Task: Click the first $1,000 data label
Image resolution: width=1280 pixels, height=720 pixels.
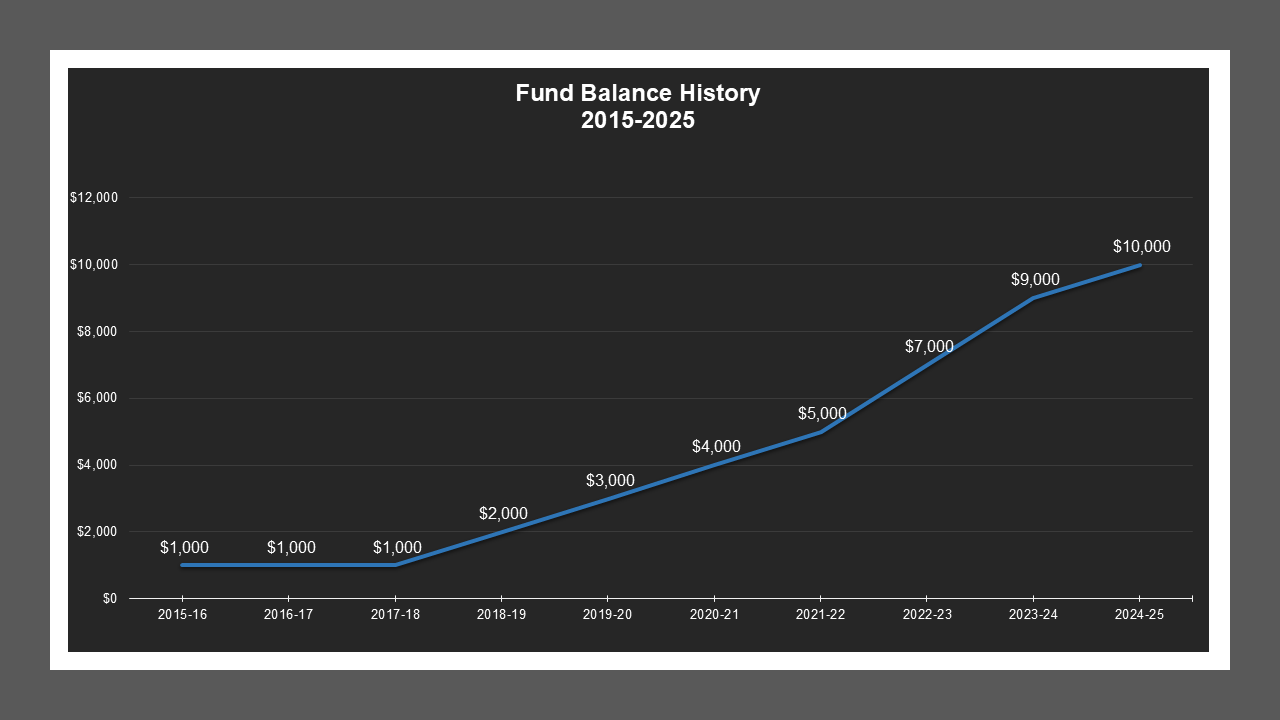Action: [x=185, y=547]
